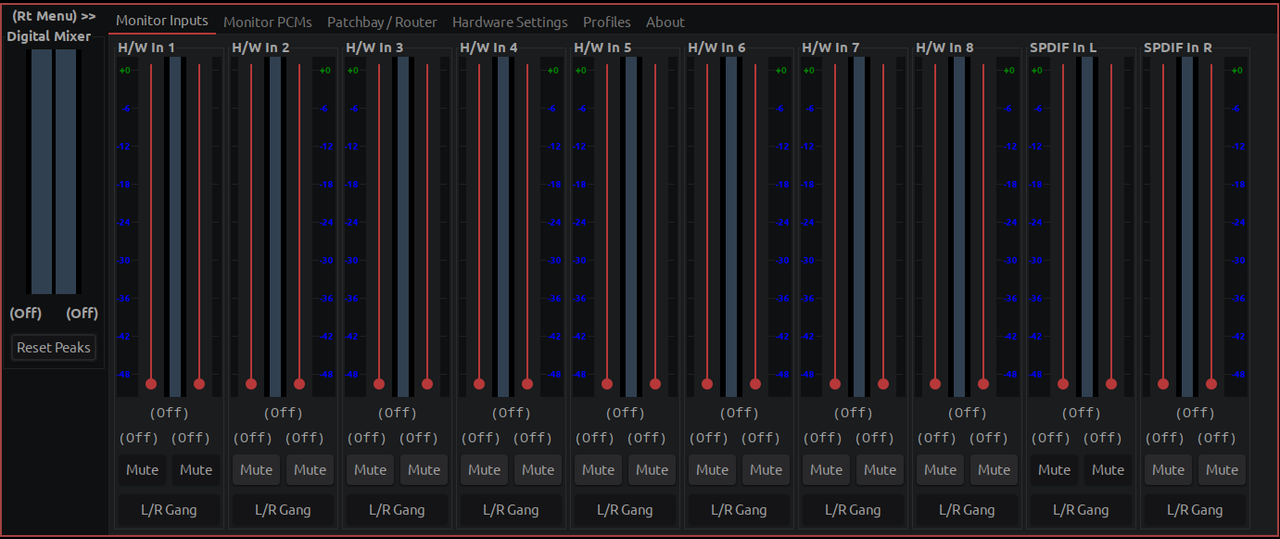Open the Monitor PCMs tab
1280x539 pixels.
[267, 22]
